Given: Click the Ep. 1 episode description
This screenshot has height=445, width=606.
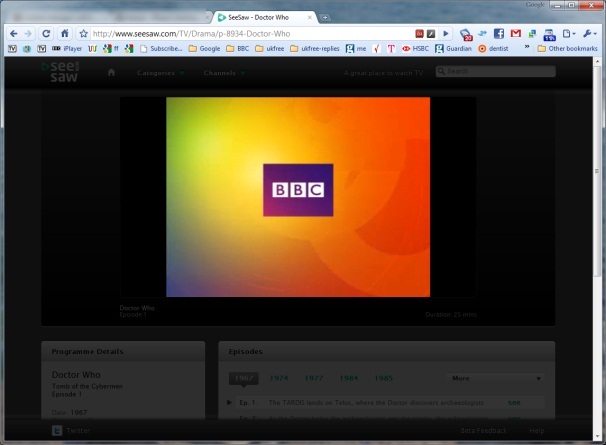Looking at the screenshot, I should [x=376, y=402].
